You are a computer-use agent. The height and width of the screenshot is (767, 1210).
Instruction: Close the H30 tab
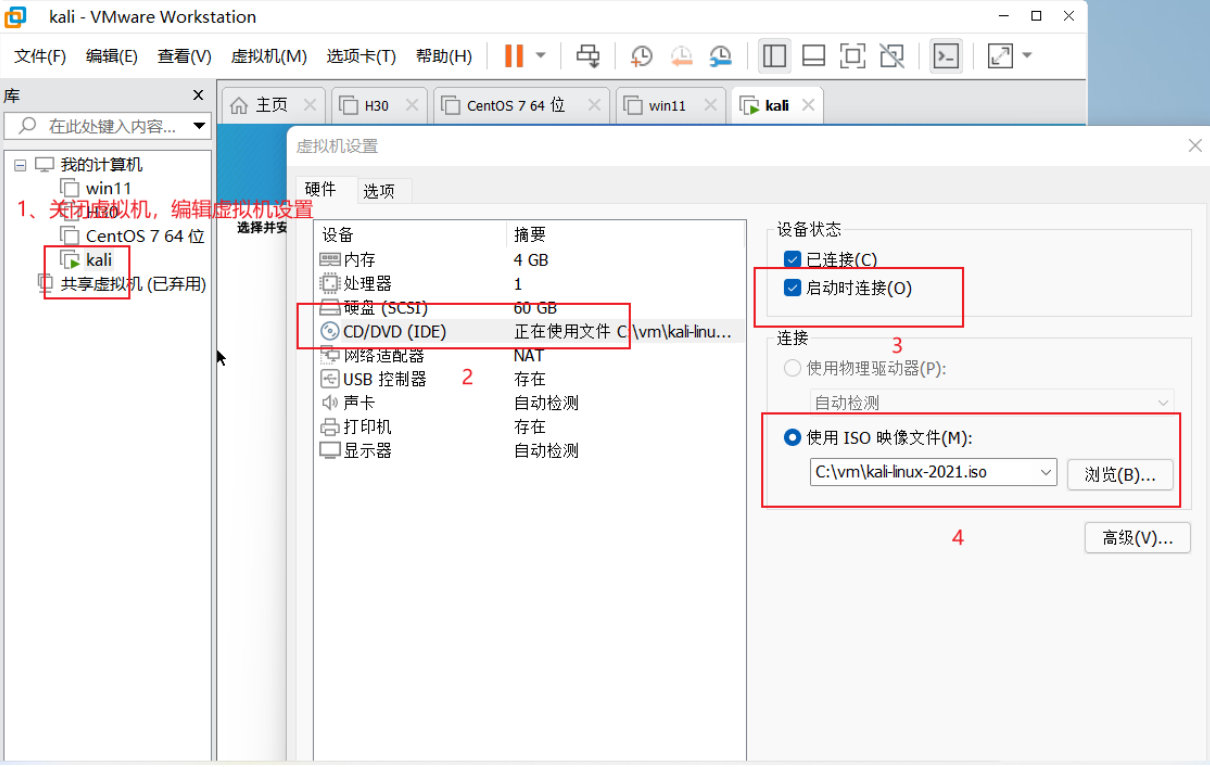pos(410,105)
